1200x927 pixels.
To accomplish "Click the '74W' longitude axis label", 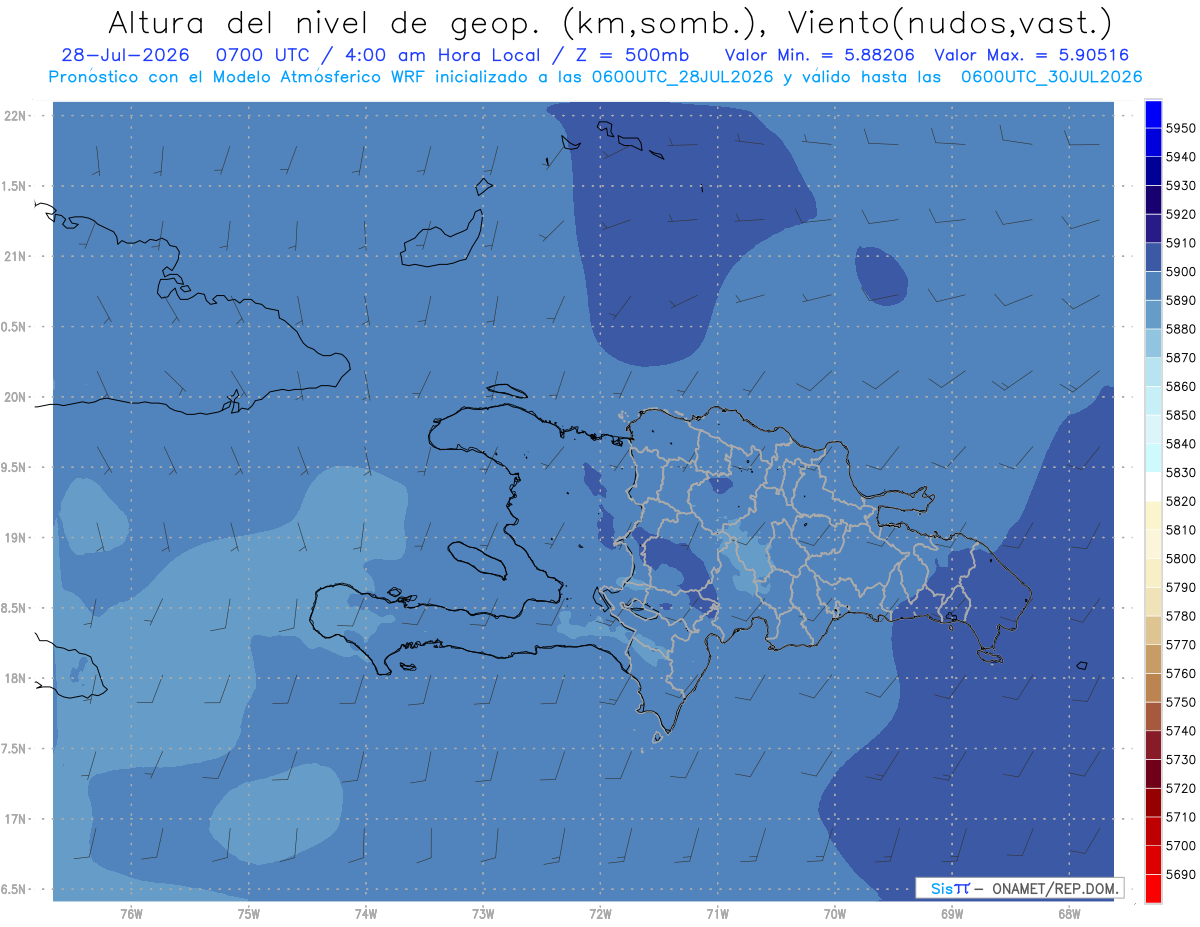I will pos(366,914).
